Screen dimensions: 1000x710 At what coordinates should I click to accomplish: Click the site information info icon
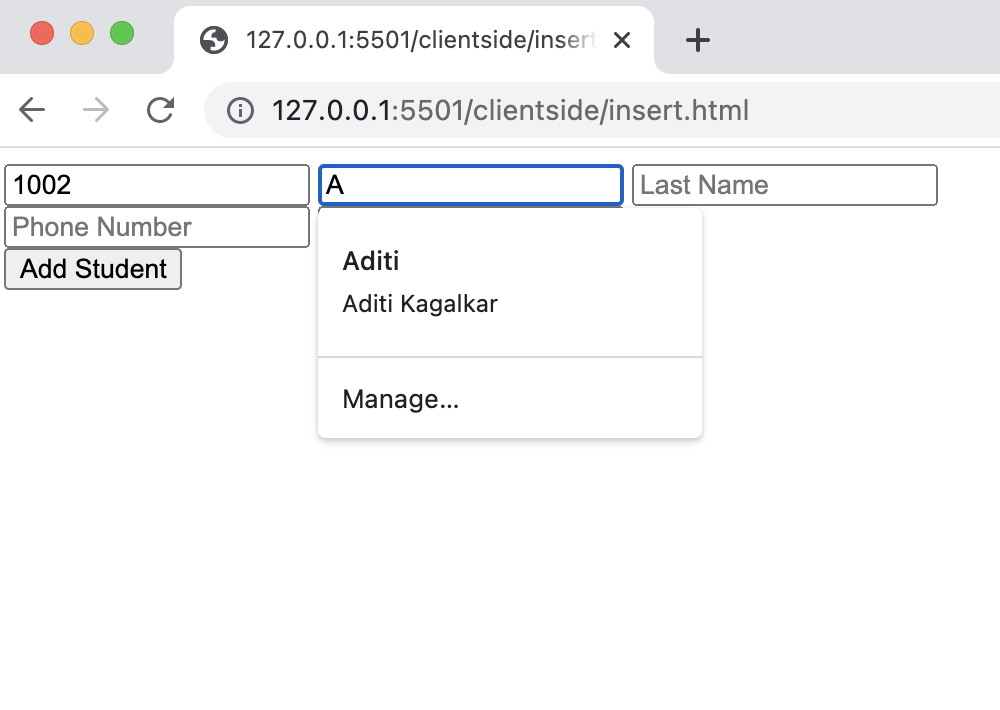click(x=240, y=110)
